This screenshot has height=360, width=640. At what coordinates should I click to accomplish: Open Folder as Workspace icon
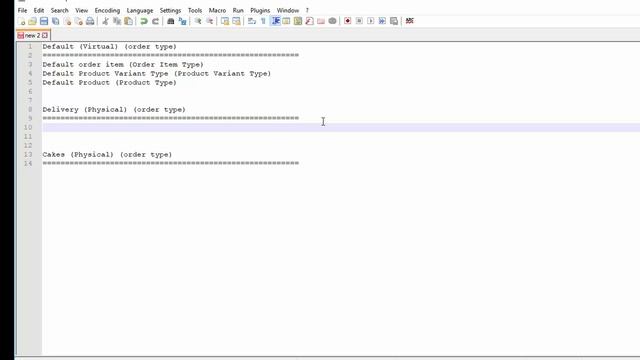(321, 21)
